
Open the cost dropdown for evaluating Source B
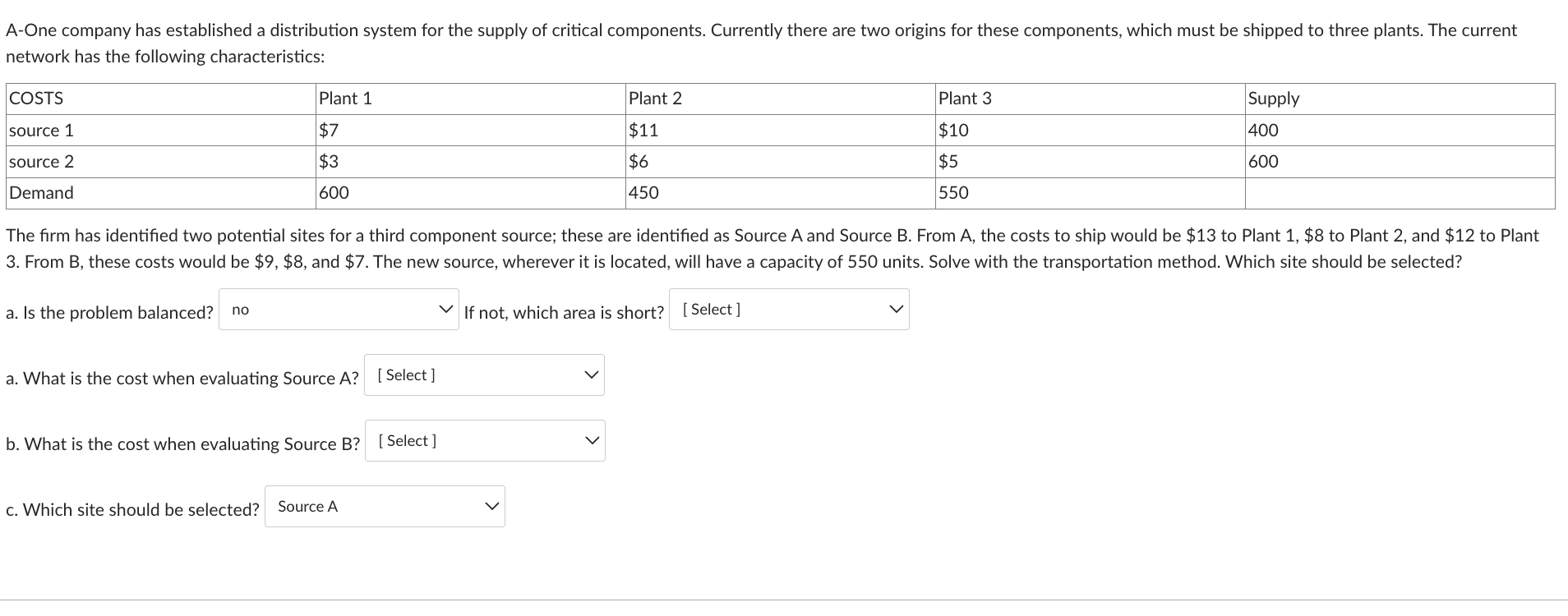pos(485,440)
